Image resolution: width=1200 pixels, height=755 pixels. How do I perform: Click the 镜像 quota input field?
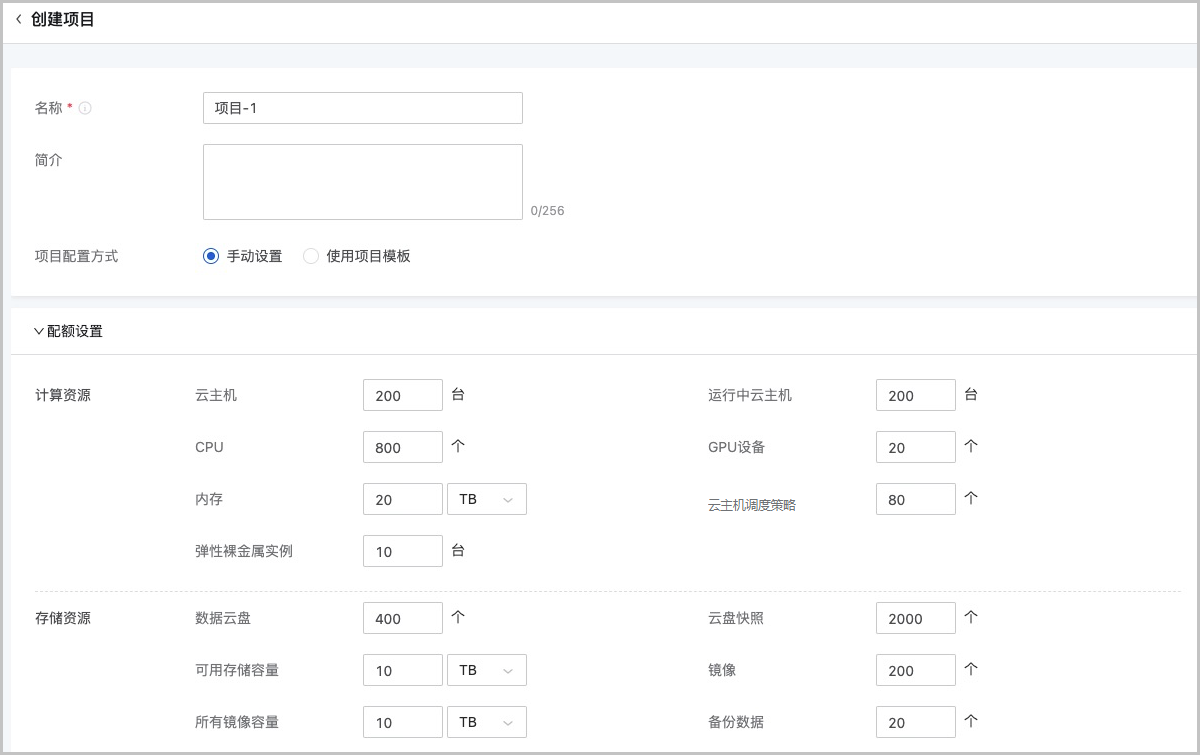(x=915, y=670)
